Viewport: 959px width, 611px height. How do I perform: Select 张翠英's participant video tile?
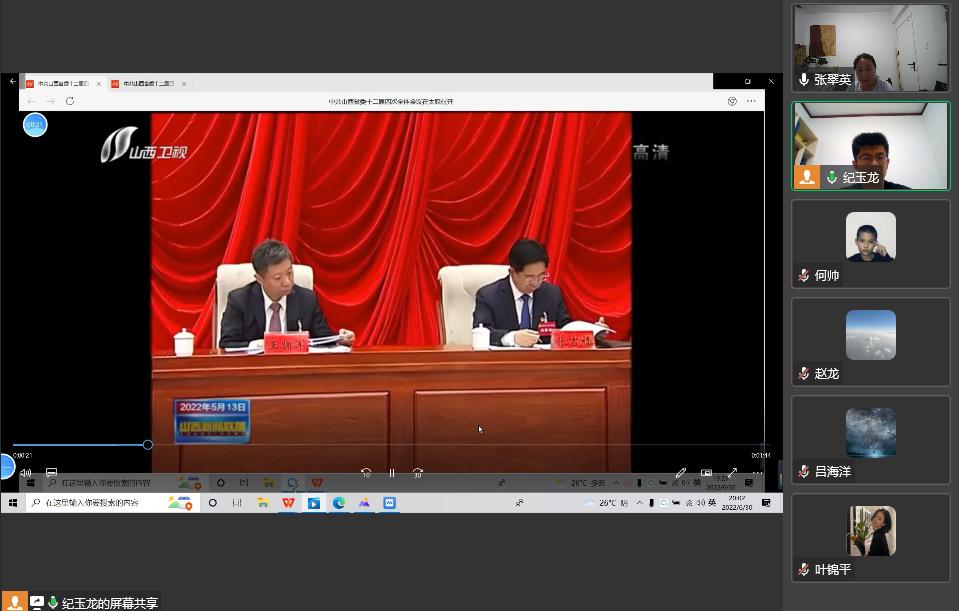(x=870, y=47)
